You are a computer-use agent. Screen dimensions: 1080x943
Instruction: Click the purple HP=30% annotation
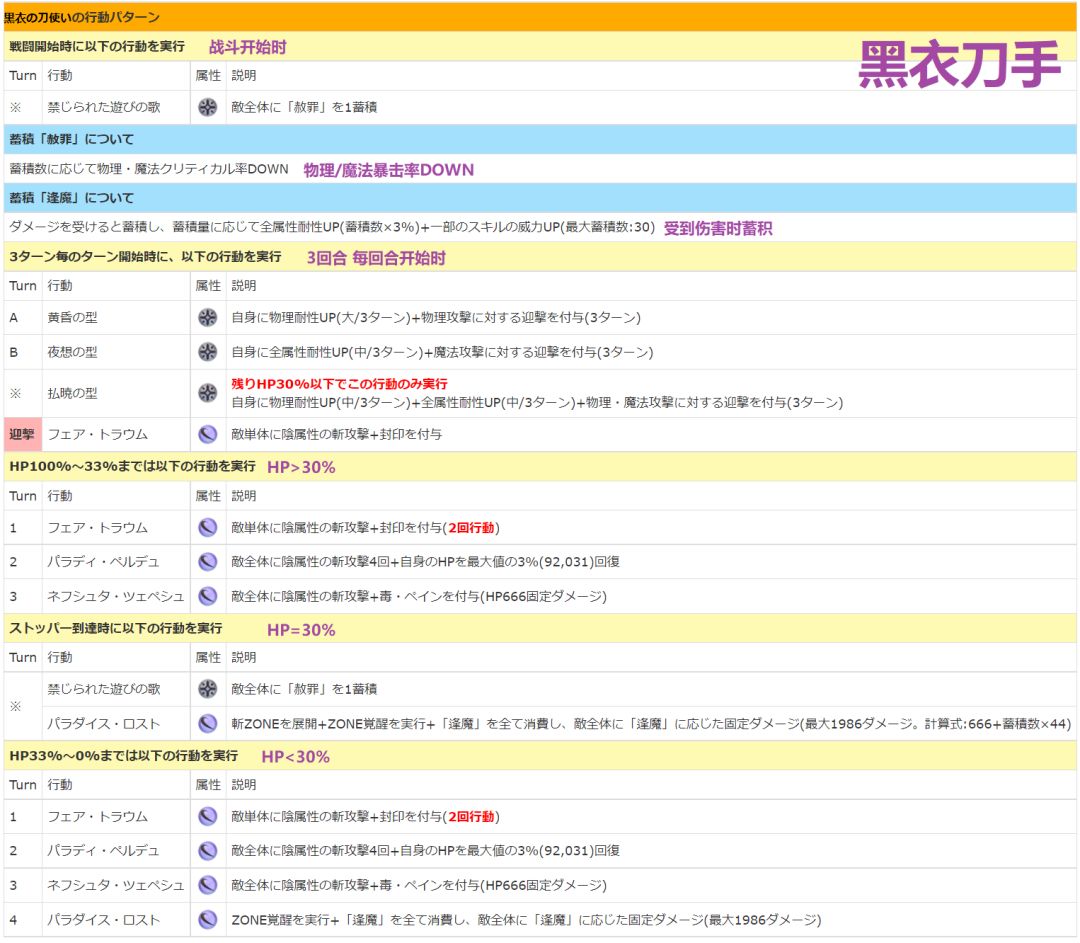pyautogui.click(x=301, y=630)
